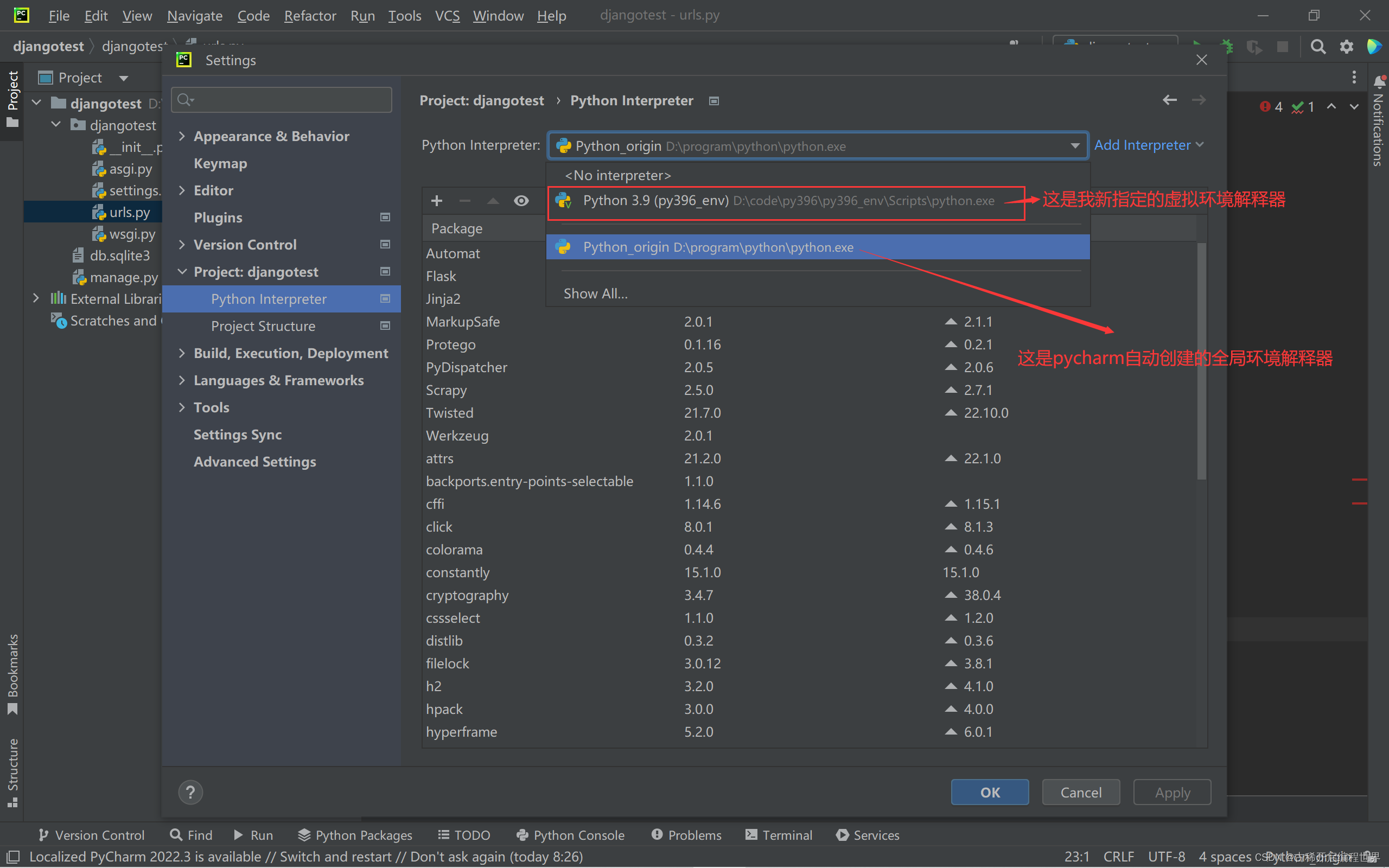Click the OK button
This screenshot has width=1389, height=868.
tap(990, 792)
